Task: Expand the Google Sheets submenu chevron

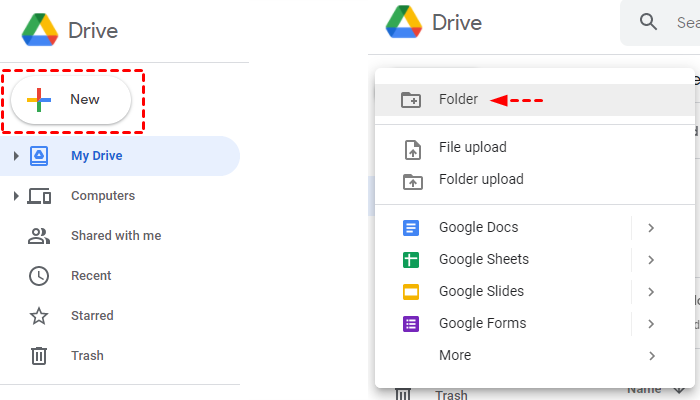Action: click(651, 259)
